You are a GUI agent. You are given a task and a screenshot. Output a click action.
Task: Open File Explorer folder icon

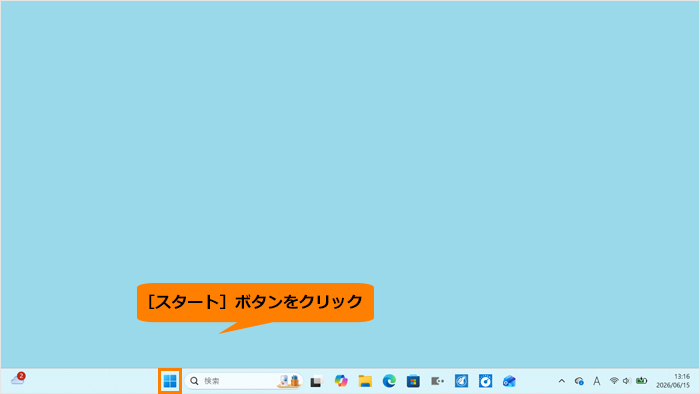[x=365, y=381]
